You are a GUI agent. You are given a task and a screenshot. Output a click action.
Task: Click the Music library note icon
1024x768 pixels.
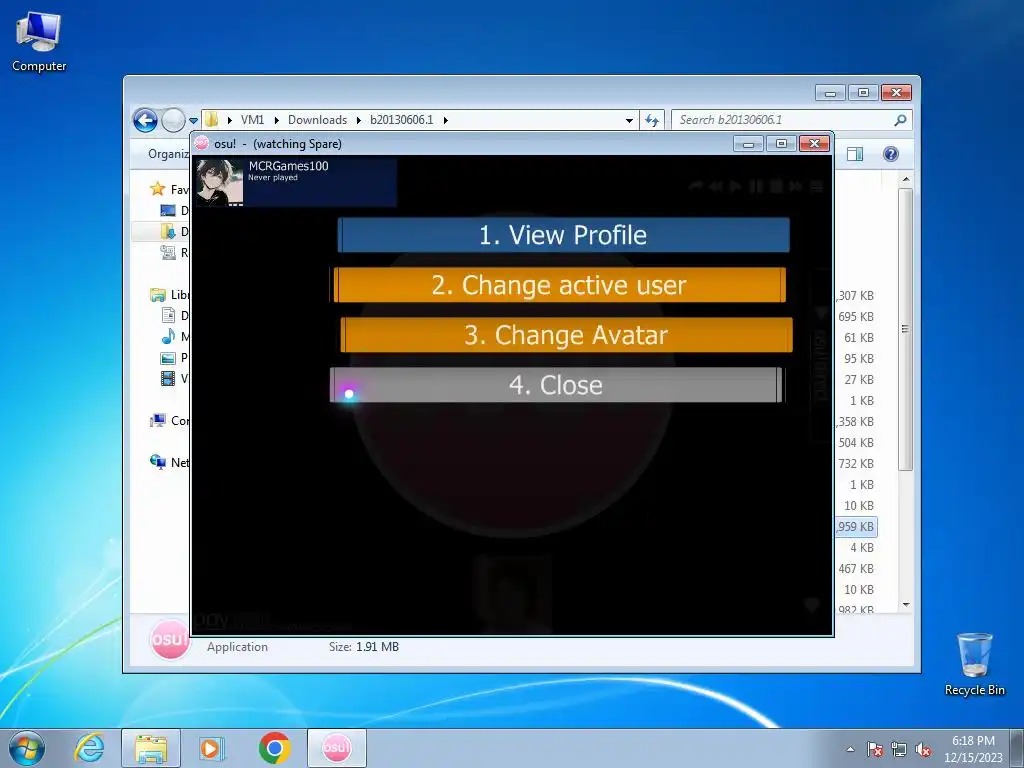click(168, 336)
